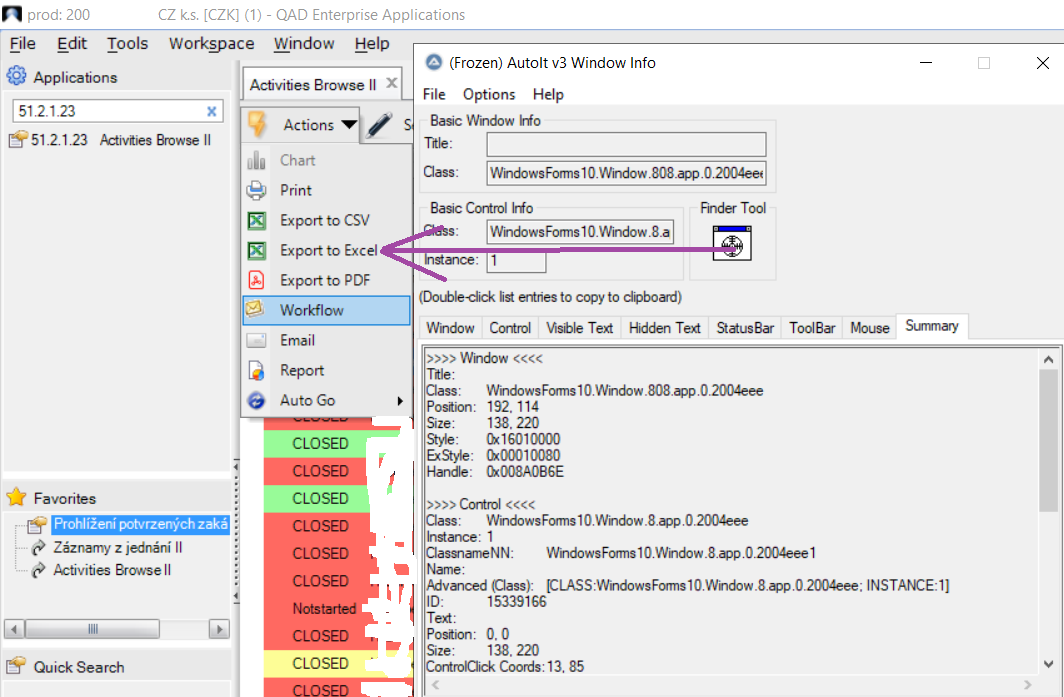1064x697 pixels.
Task: Click the shortcut icon beside Záznamy z jednání II
Action: pyautogui.click(x=39, y=547)
